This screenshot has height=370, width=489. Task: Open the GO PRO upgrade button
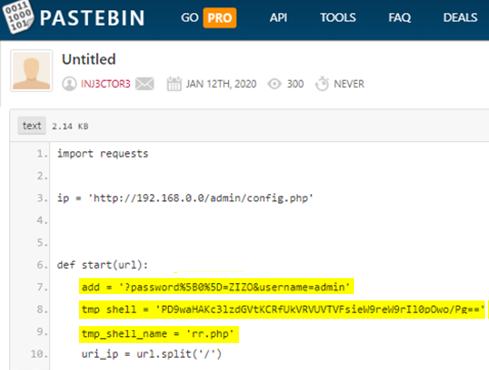coord(209,18)
